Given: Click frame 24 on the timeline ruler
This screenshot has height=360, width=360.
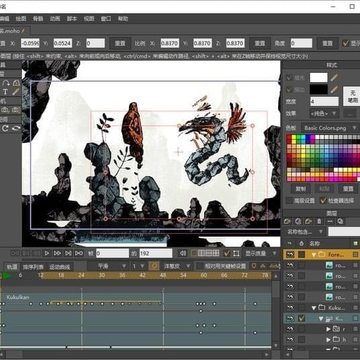Looking at the screenshot, I should (x=81, y=275).
